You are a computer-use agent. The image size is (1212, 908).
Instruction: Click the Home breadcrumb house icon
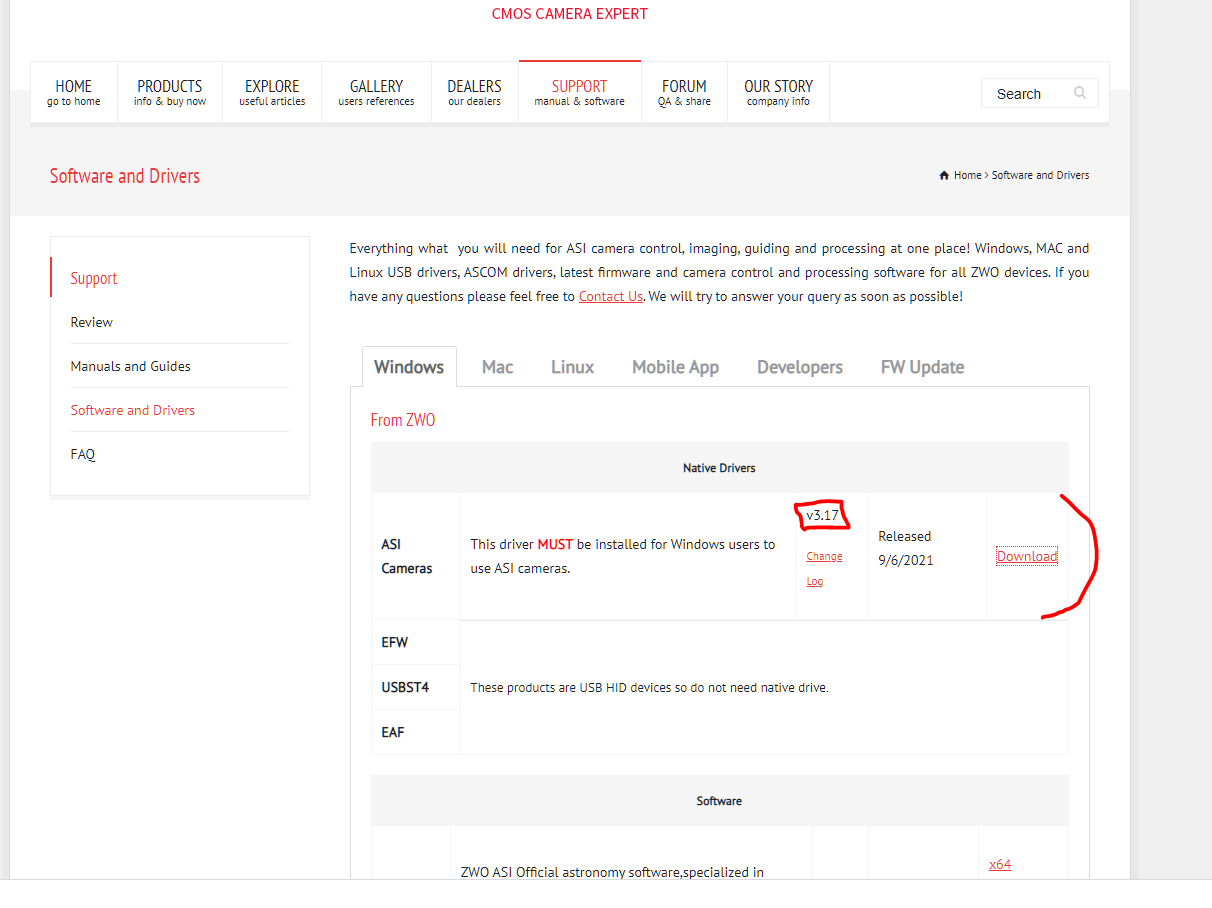click(x=944, y=176)
